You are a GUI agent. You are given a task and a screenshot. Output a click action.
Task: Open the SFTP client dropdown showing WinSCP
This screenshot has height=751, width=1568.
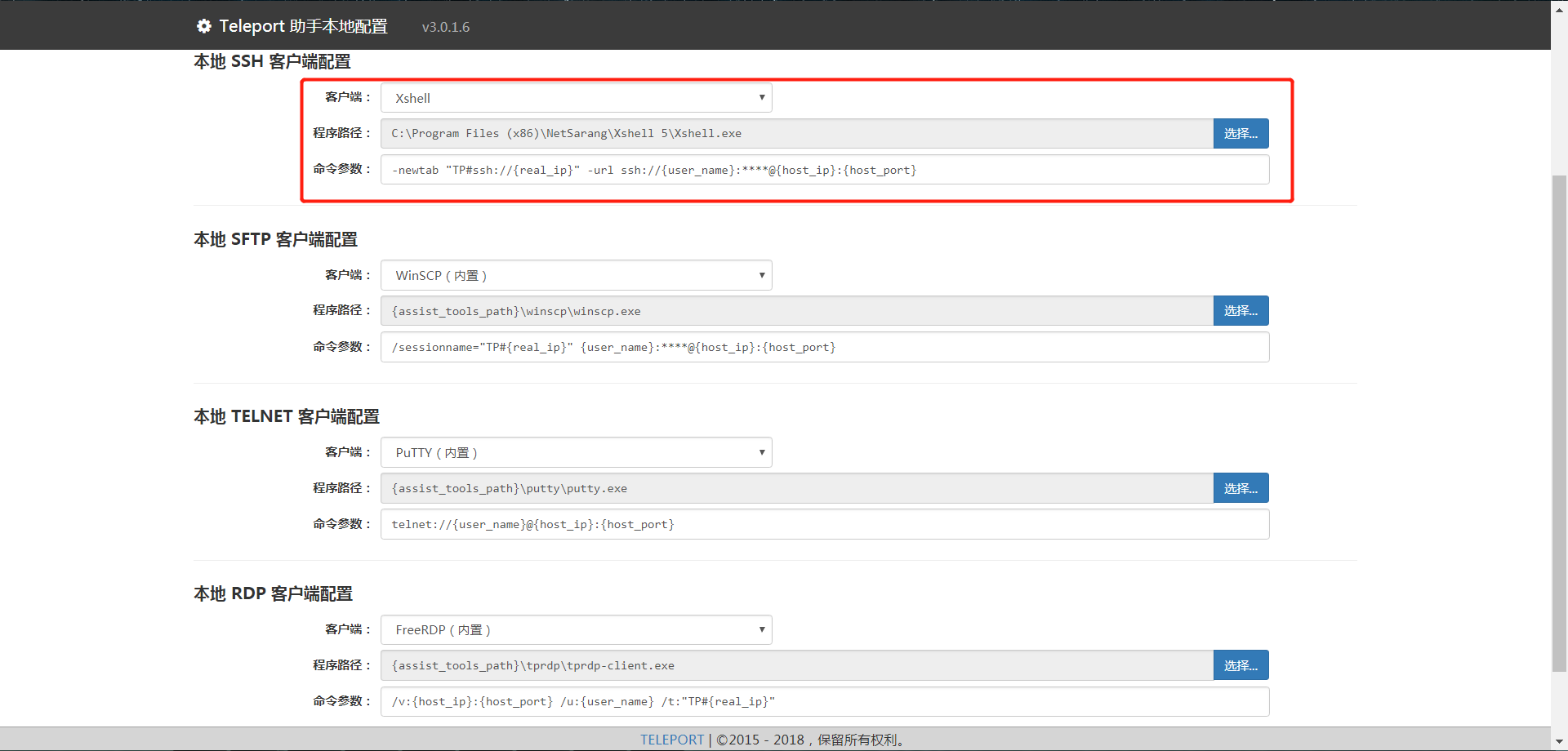tap(577, 275)
